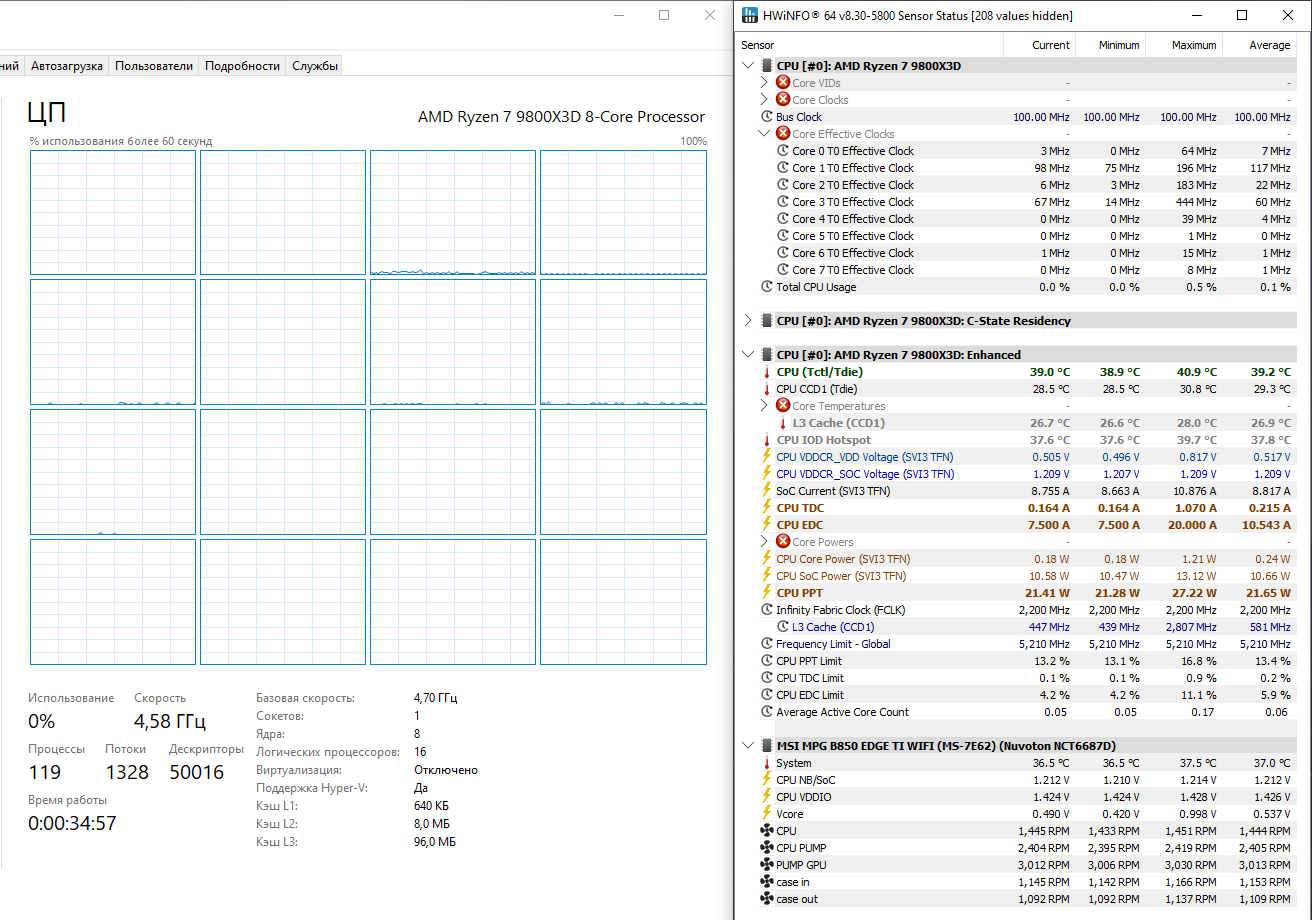Select the Core 1 T0 Effective Clock row label

[x=853, y=168]
